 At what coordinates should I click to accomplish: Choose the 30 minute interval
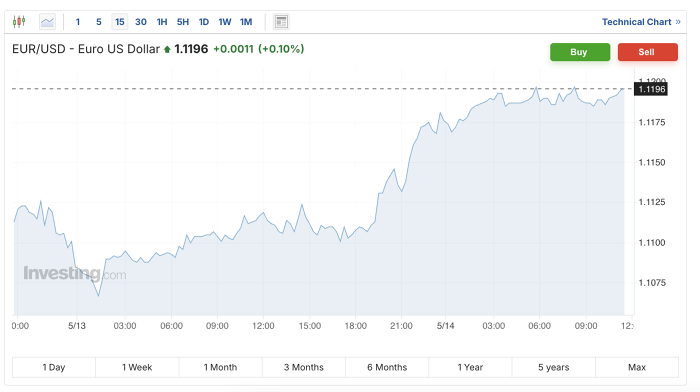141,22
